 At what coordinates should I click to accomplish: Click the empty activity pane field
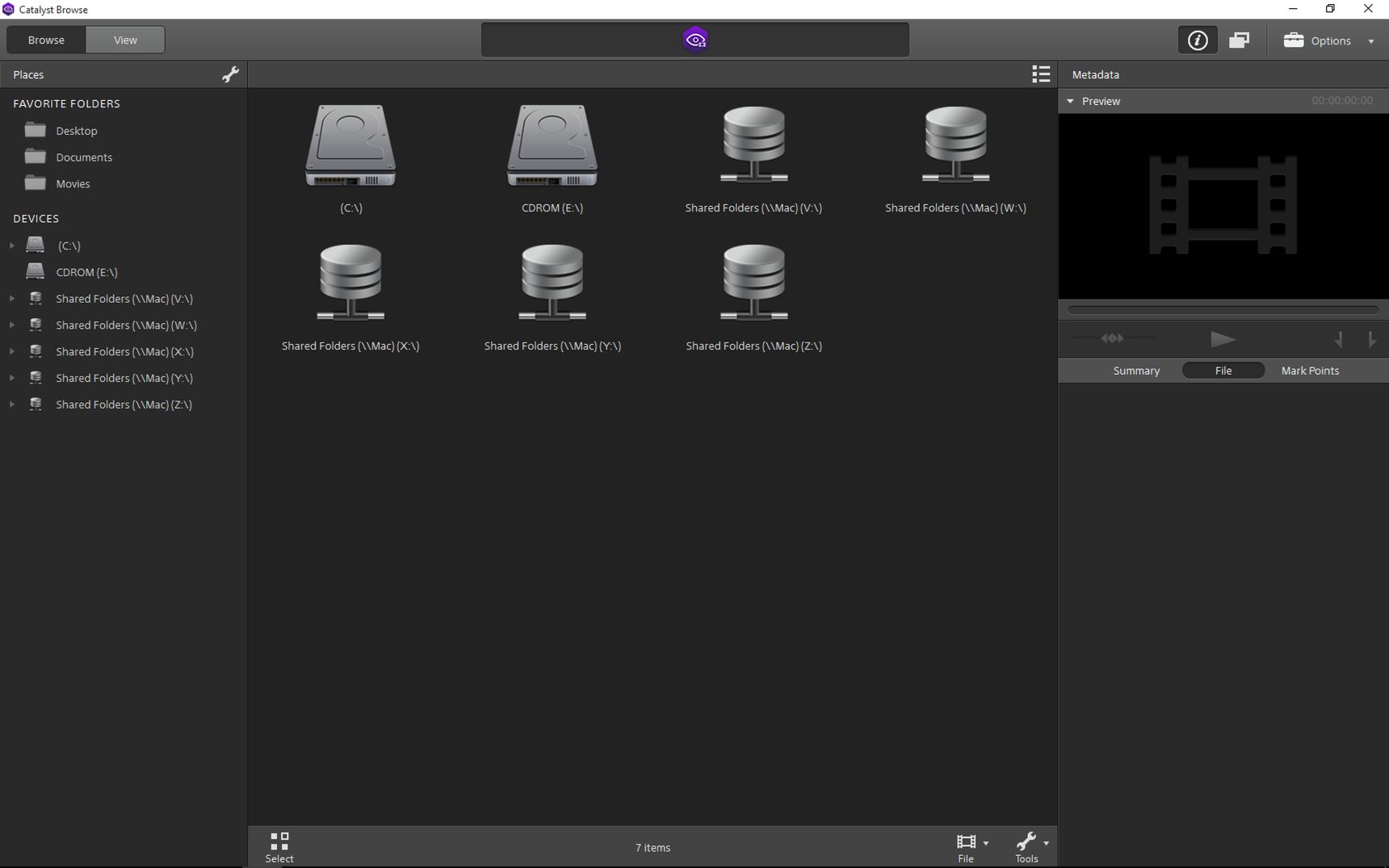[x=695, y=40]
